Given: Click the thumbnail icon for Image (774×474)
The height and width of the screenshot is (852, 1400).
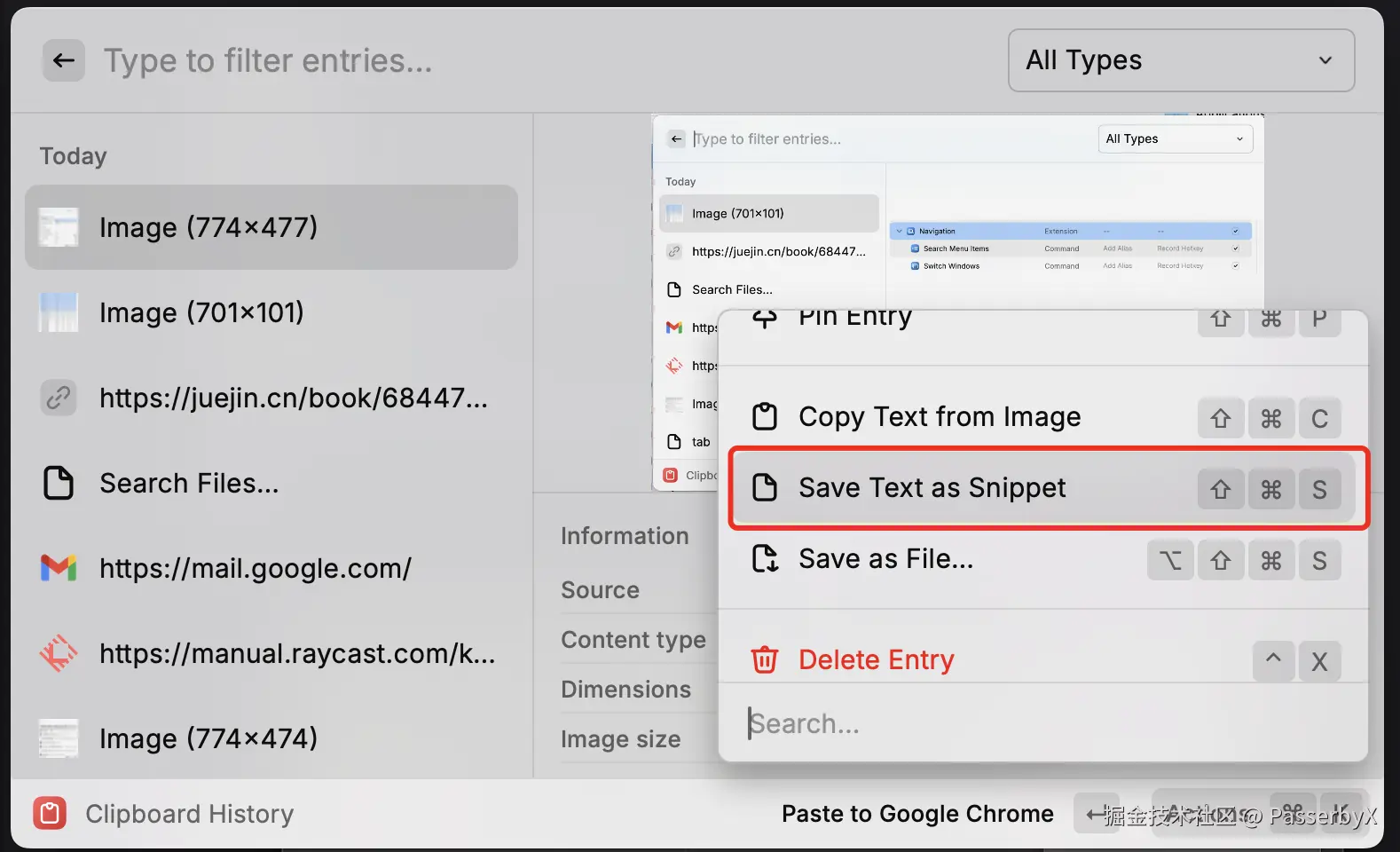Looking at the screenshot, I should [x=59, y=738].
